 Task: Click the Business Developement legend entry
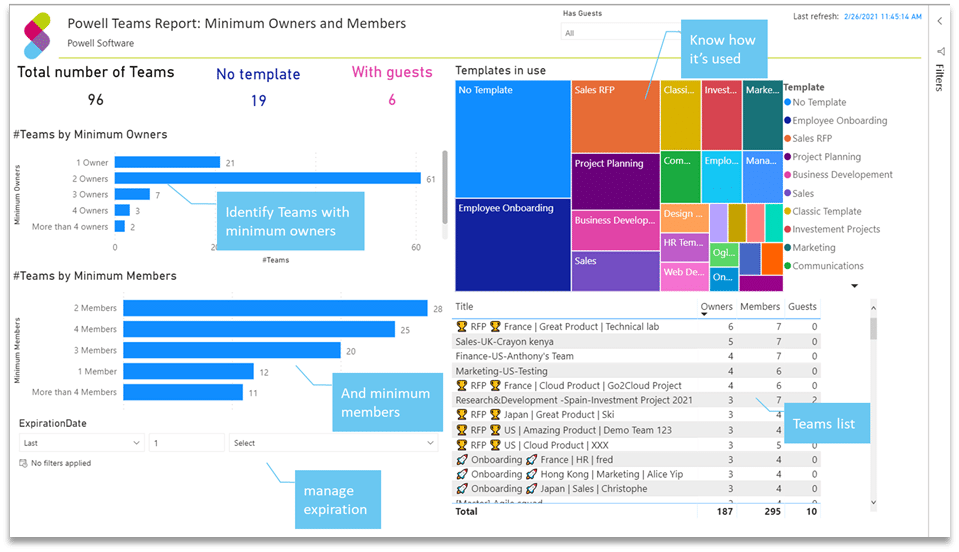pos(839,175)
